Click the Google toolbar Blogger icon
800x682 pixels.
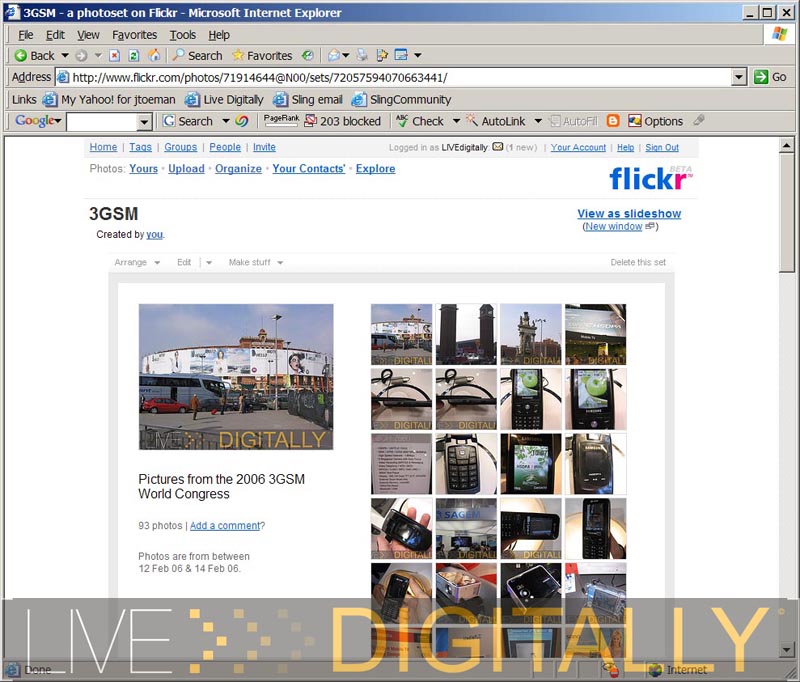click(x=613, y=121)
